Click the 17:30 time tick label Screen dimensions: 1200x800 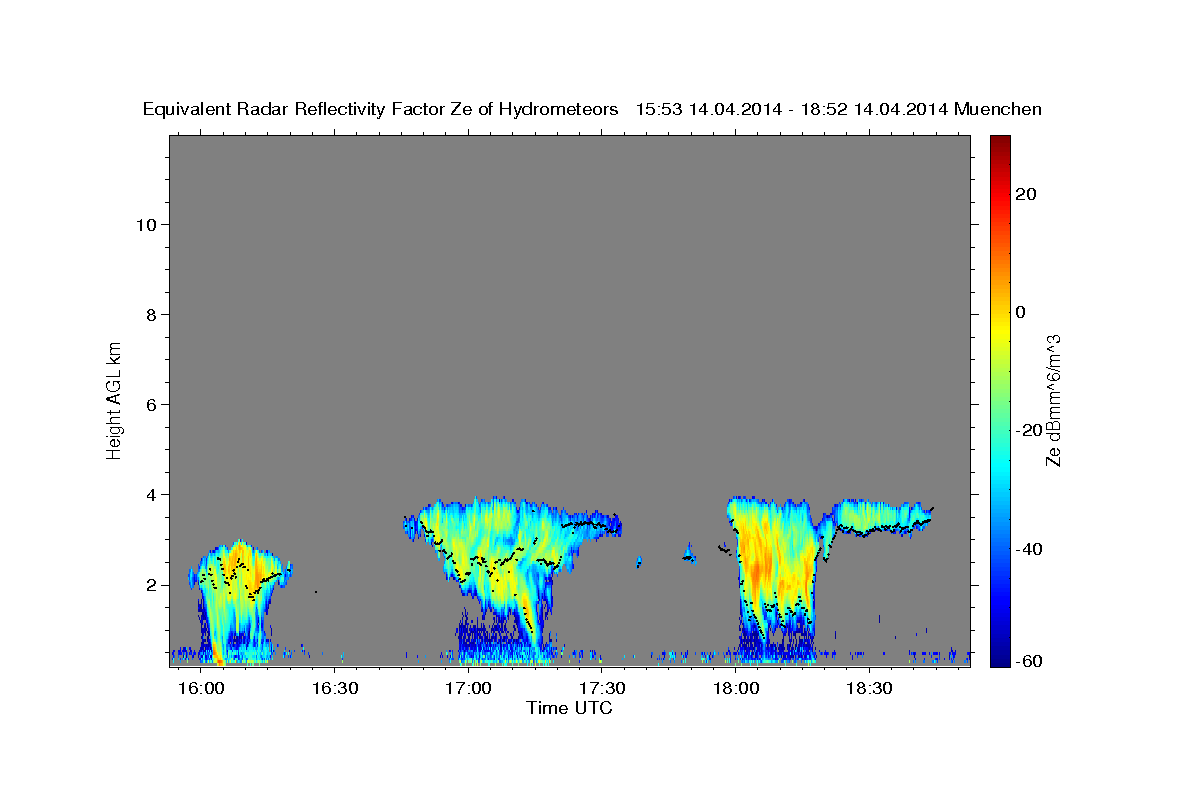point(601,689)
